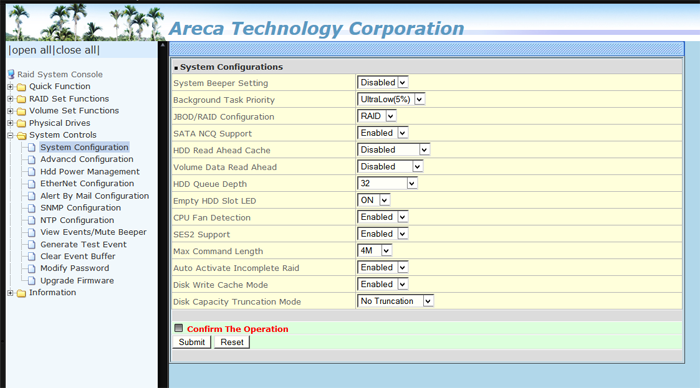Click the Modify Password page icon
Image resolution: width=700 pixels, height=388 pixels.
pyautogui.click(x=32, y=268)
